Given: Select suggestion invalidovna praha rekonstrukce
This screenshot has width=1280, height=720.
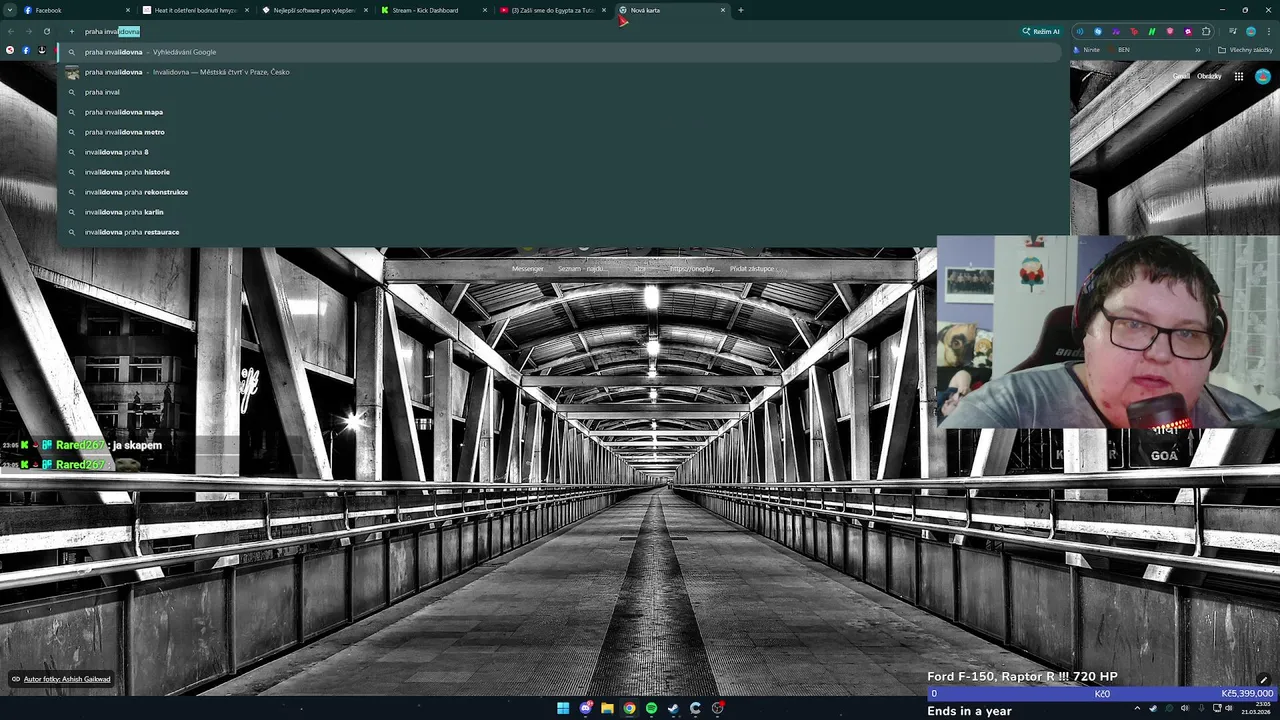Looking at the screenshot, I should [560, 192].
